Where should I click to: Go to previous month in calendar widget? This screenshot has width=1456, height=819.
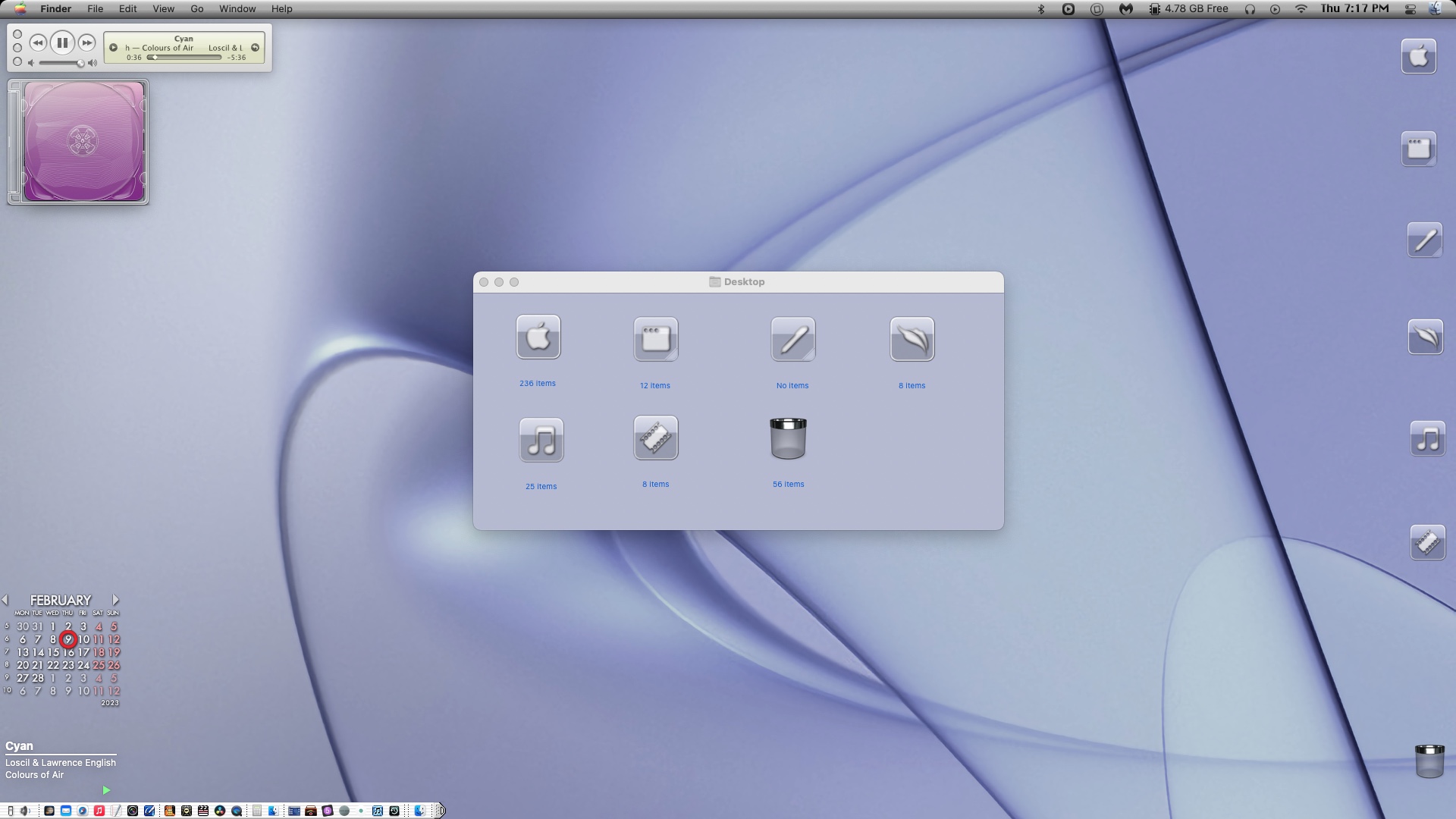point(5,600)
